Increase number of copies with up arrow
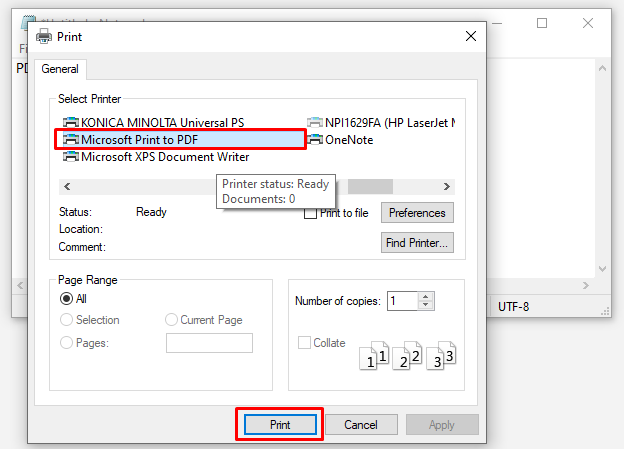The image size is (624, 449). coord(426,297)
